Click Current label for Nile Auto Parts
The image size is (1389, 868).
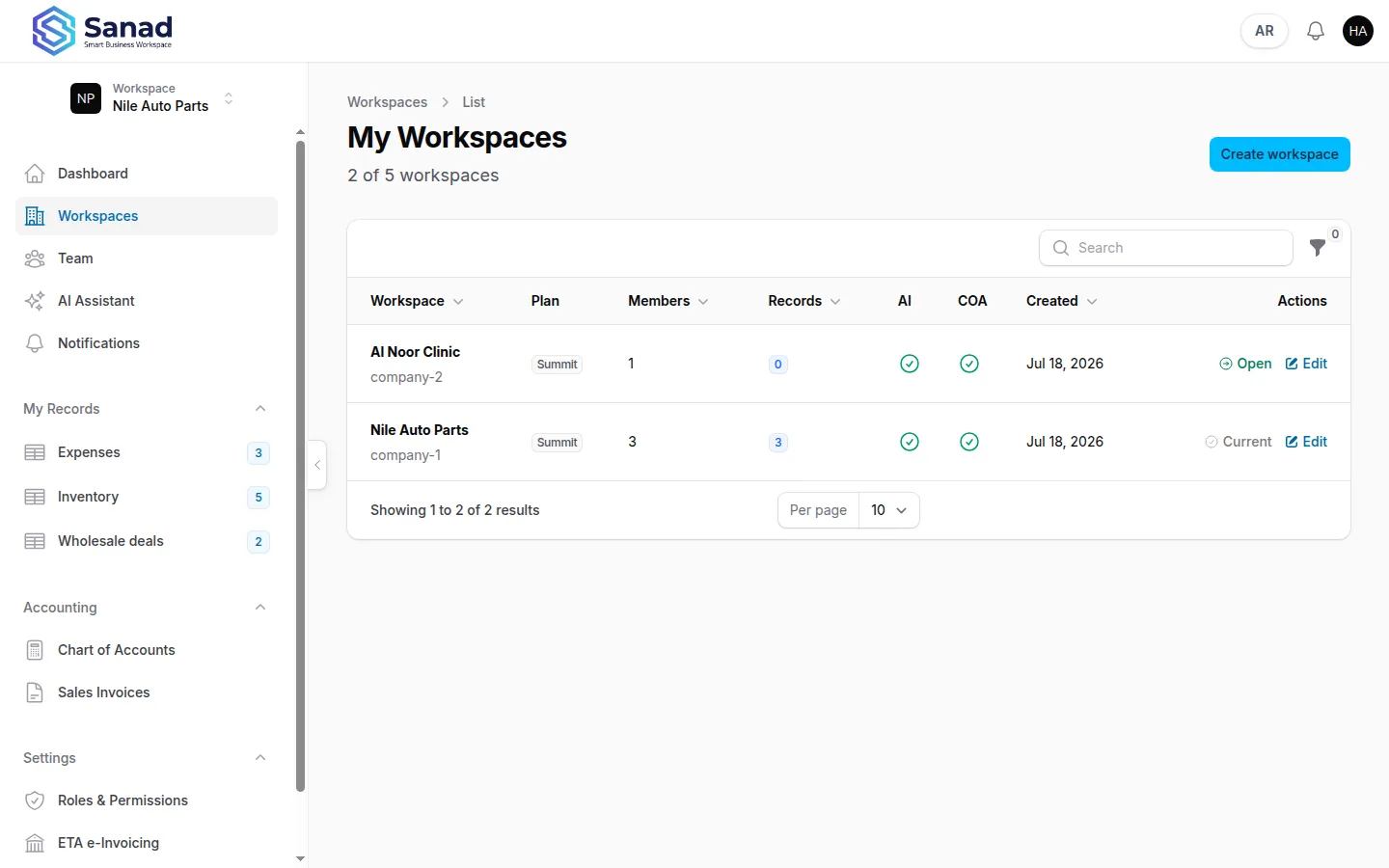coord(1239,442)
